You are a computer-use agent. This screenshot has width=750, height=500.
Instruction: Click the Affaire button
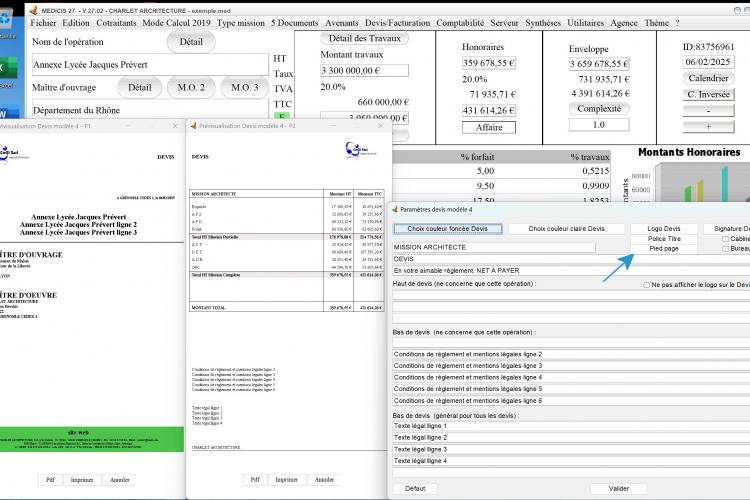pyautogui.click(x=489, y=127)
